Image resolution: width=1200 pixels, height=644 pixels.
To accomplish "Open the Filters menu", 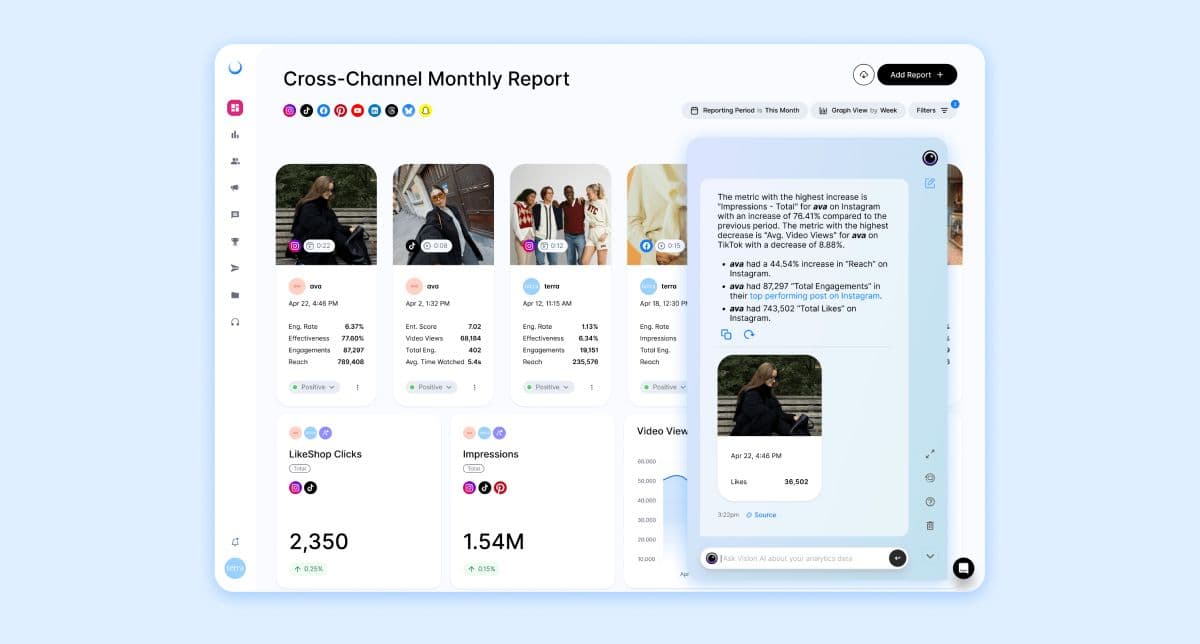I will click(x=933, y=110).
